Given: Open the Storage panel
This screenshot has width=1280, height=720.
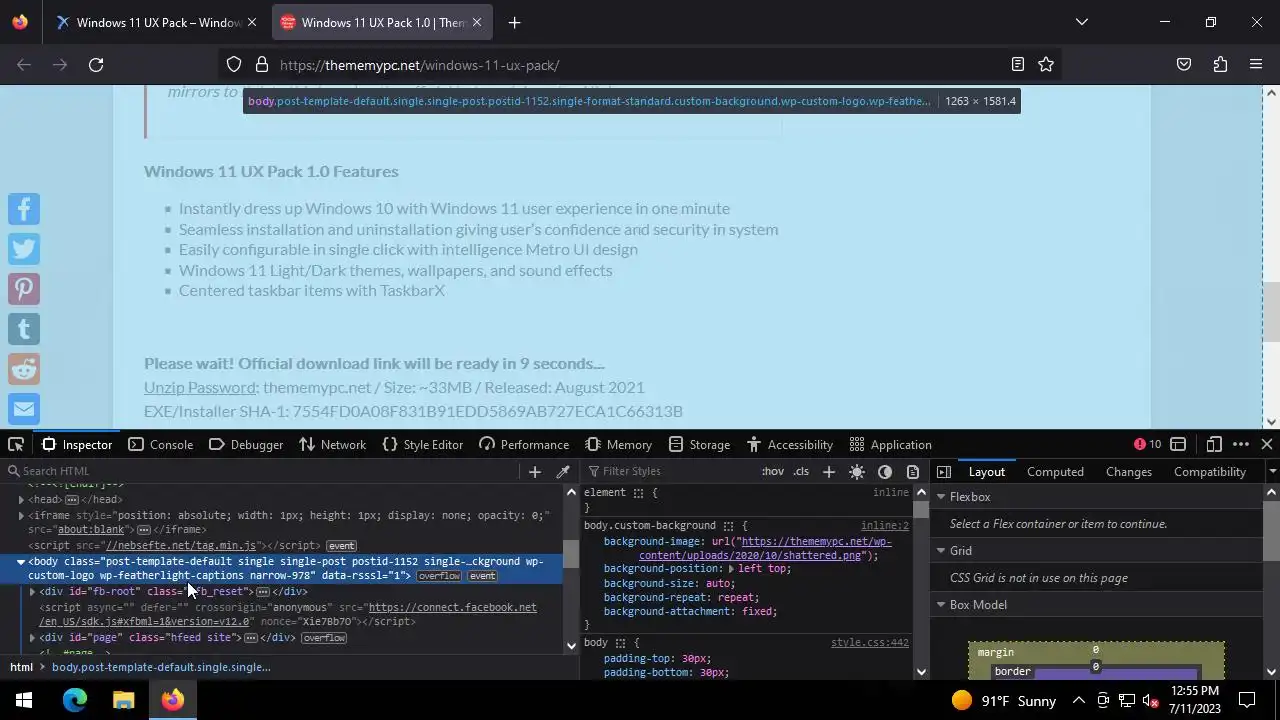Looking at the screenshot, I should click(699, 444).
